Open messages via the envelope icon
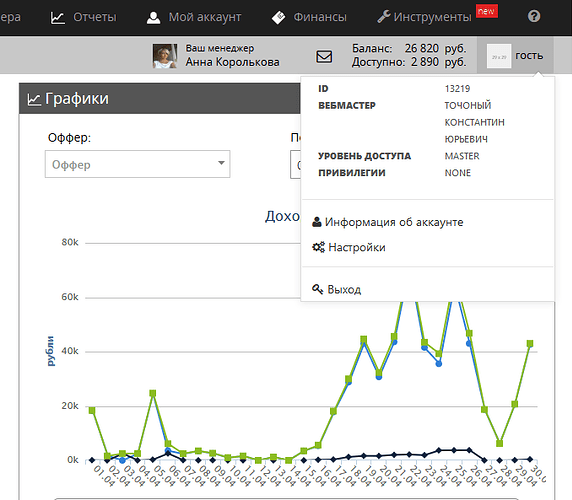The height and width of the screenshot is (500, 572). [x=324, y=57]
